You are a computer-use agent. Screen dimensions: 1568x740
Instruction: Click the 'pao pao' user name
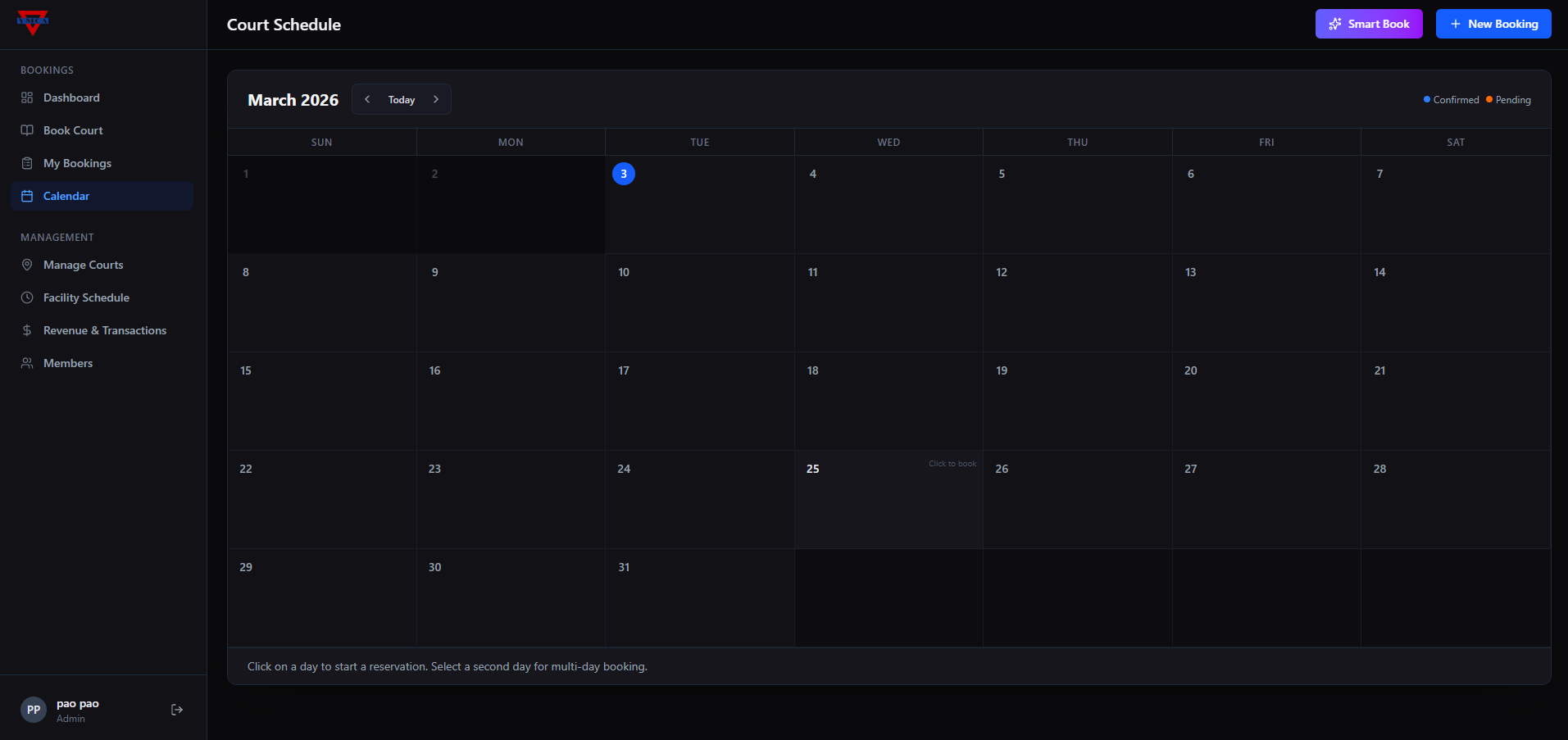[x=78, y=704]
